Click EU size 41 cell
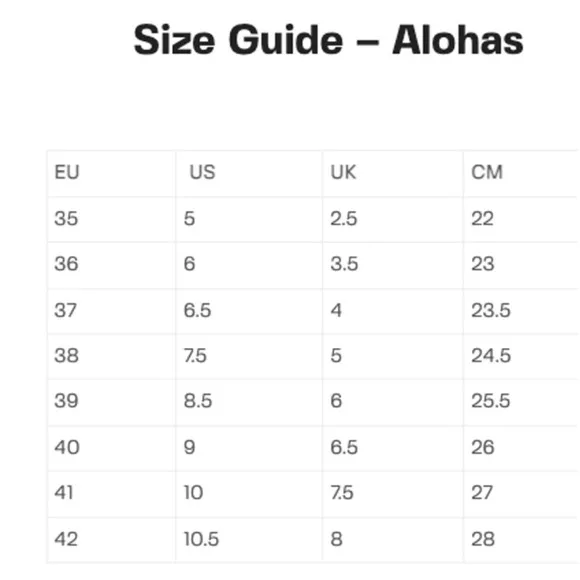Viewport: 580px width, 580px height. (112, 494)
